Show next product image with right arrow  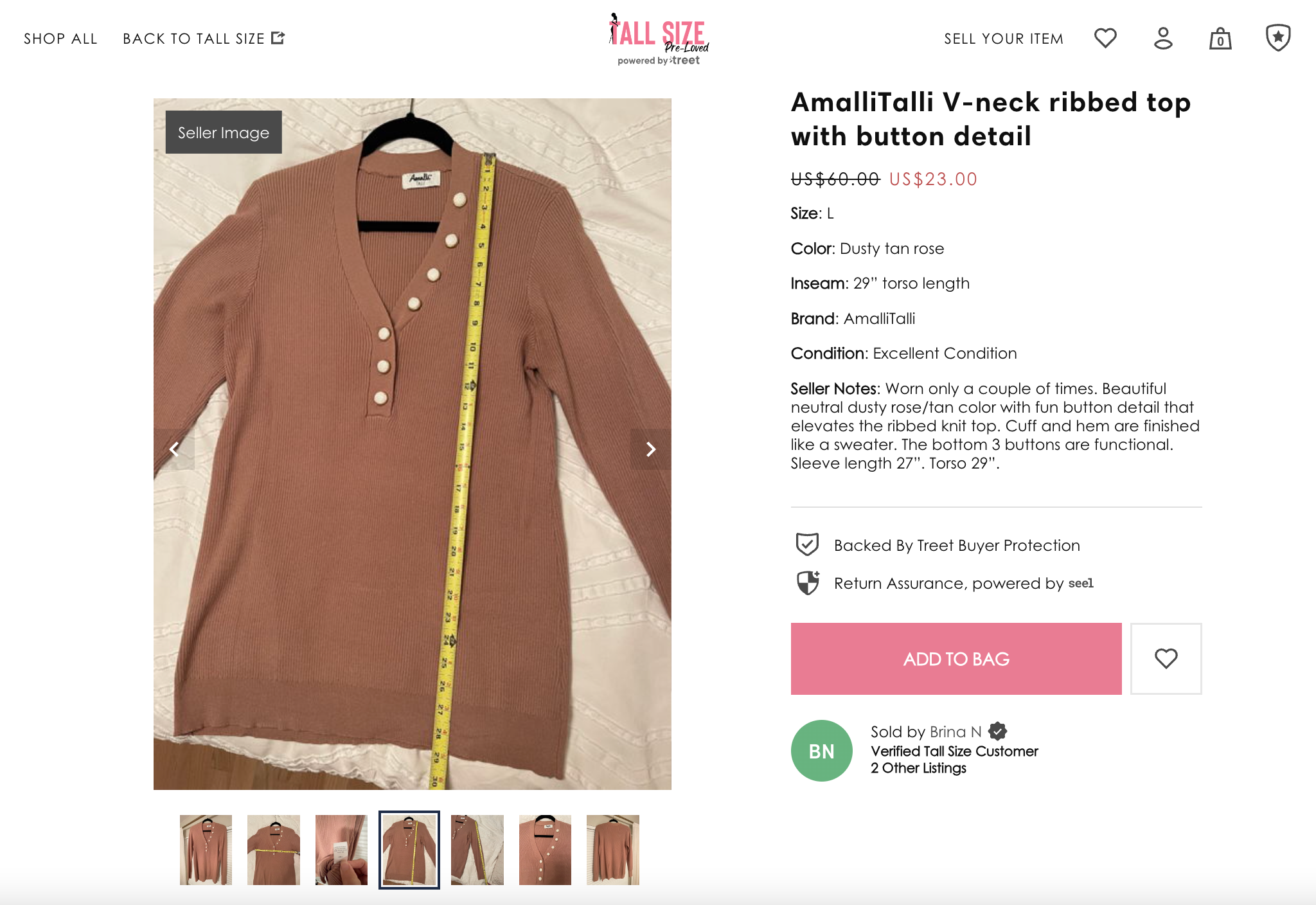(x=650, y=449)
